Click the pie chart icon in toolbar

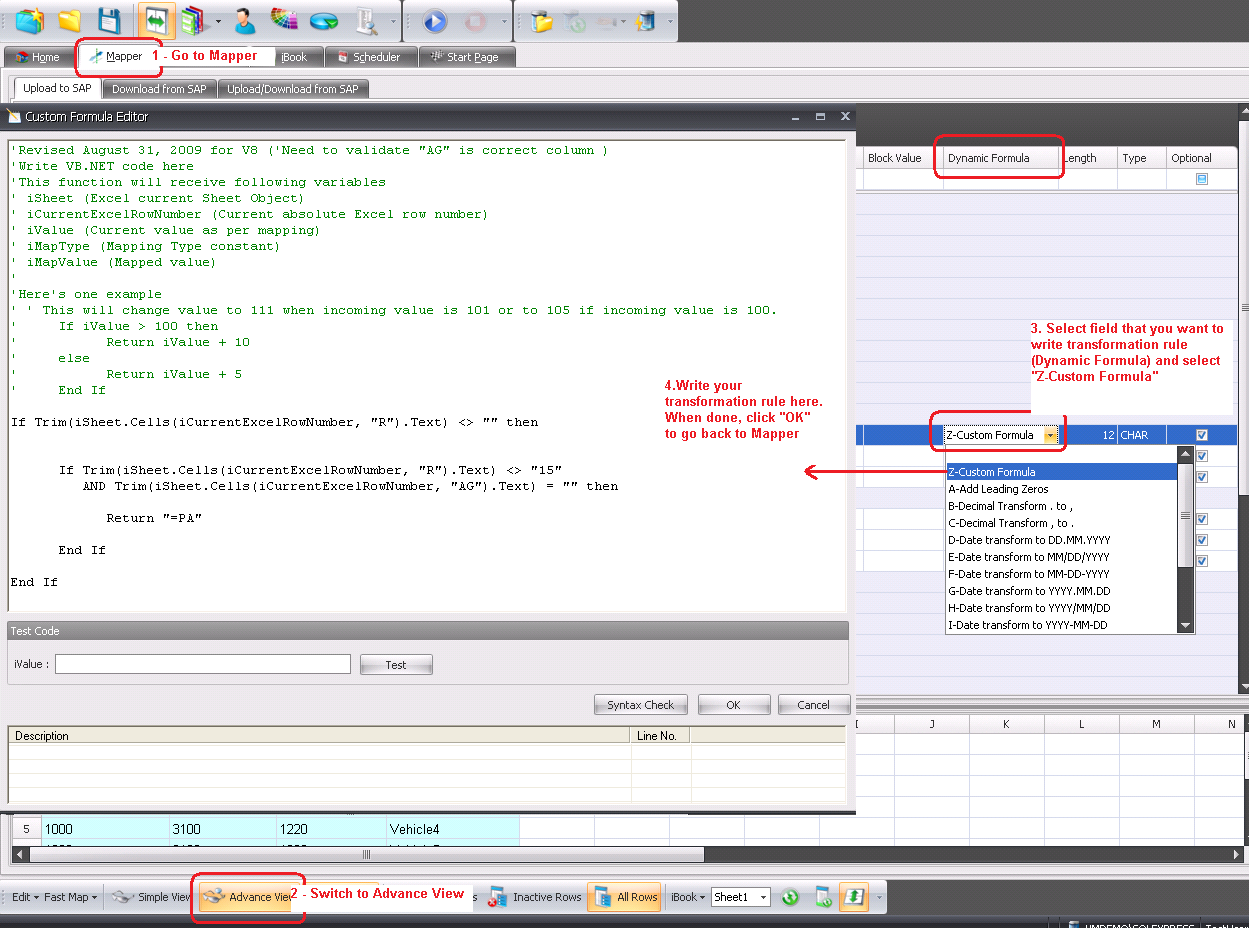pyautogui.click(x=323, y=20)
